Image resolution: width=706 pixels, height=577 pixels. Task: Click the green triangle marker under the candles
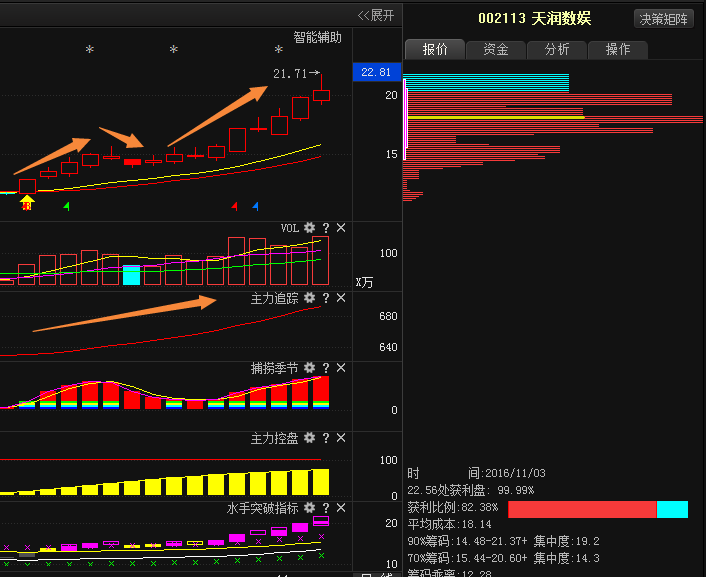[x=67, y=206]
